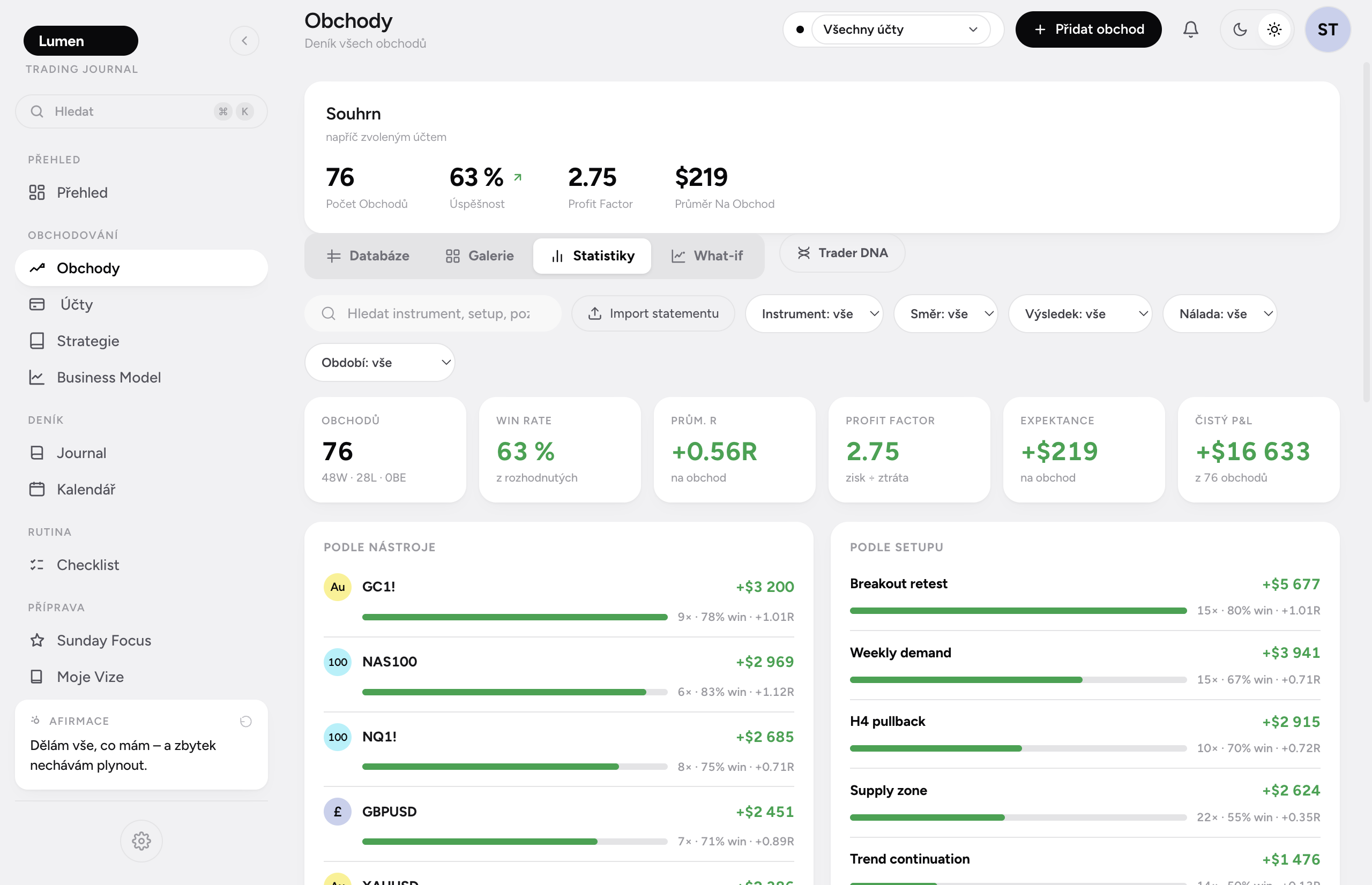
Task: Click the Kalendář calendar icon
Action: coord(37,489)
